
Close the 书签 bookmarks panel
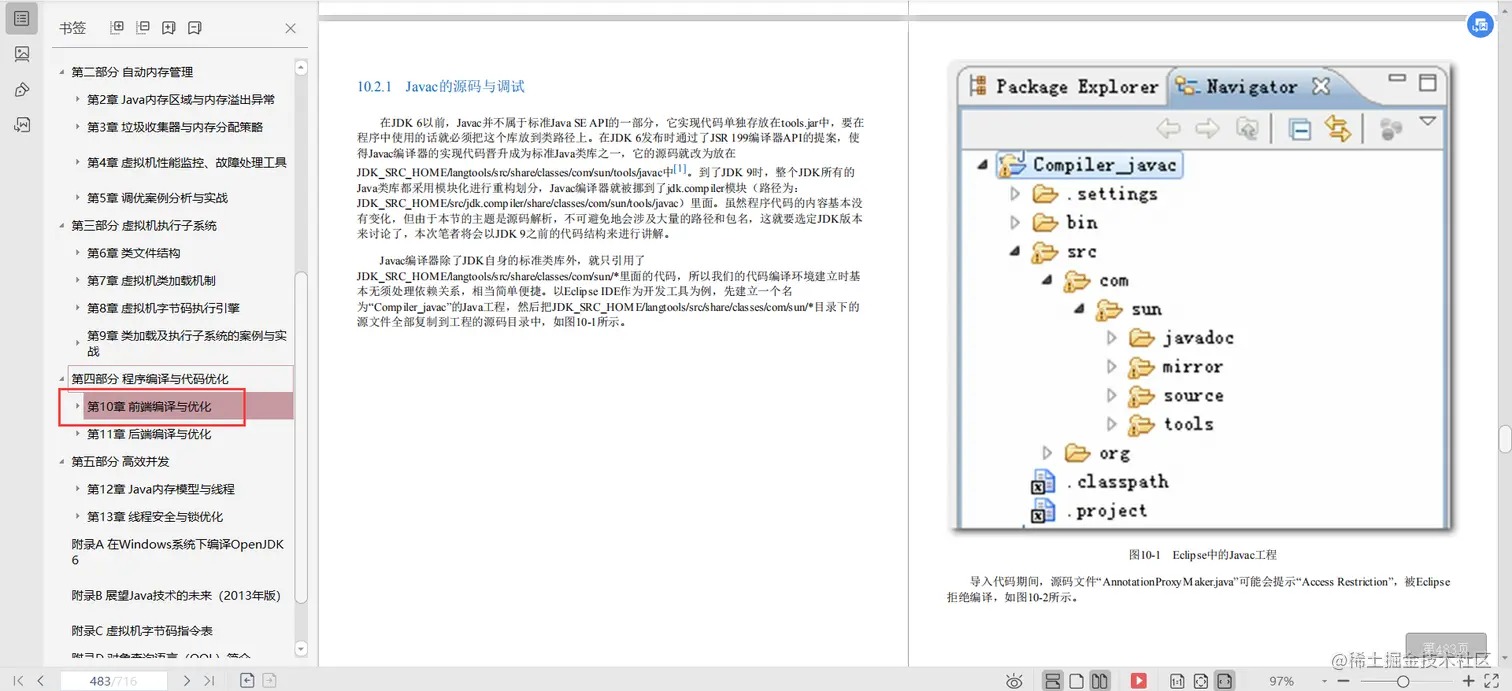290,28
